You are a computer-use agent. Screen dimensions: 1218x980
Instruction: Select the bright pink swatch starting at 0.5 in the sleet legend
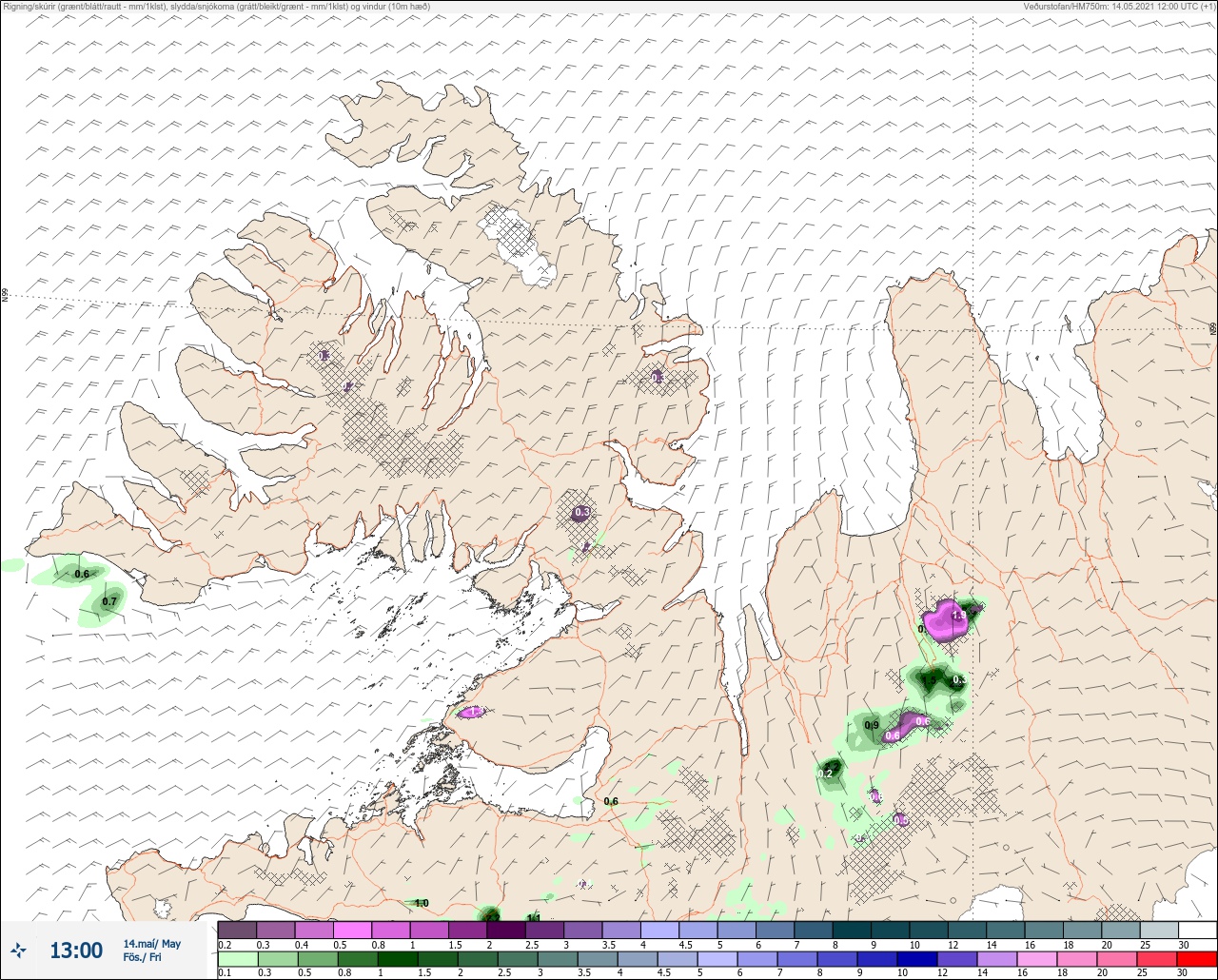352,930
